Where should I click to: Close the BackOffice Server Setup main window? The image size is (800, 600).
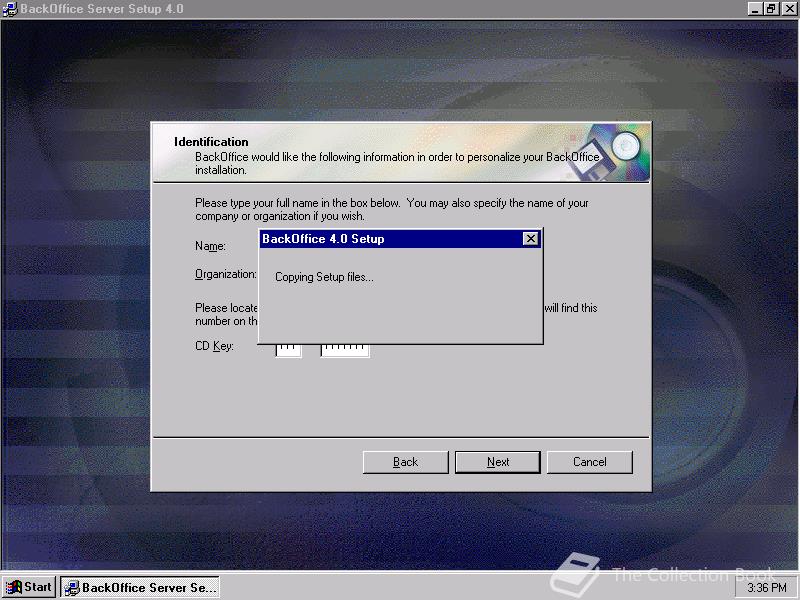[x=789, y=9]
